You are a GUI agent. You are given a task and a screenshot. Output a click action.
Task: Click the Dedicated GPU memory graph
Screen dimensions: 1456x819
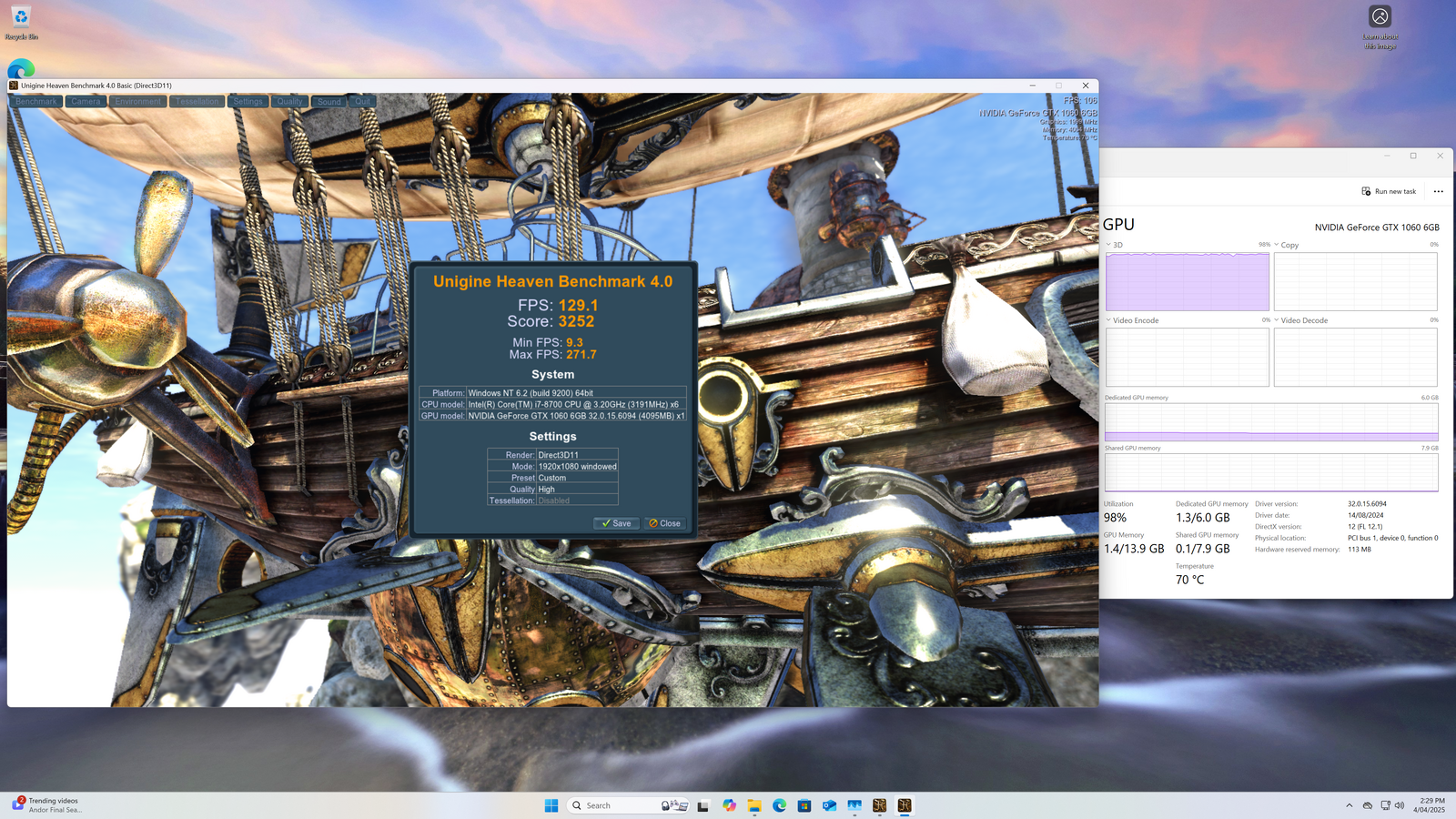tap(1271, 422)
